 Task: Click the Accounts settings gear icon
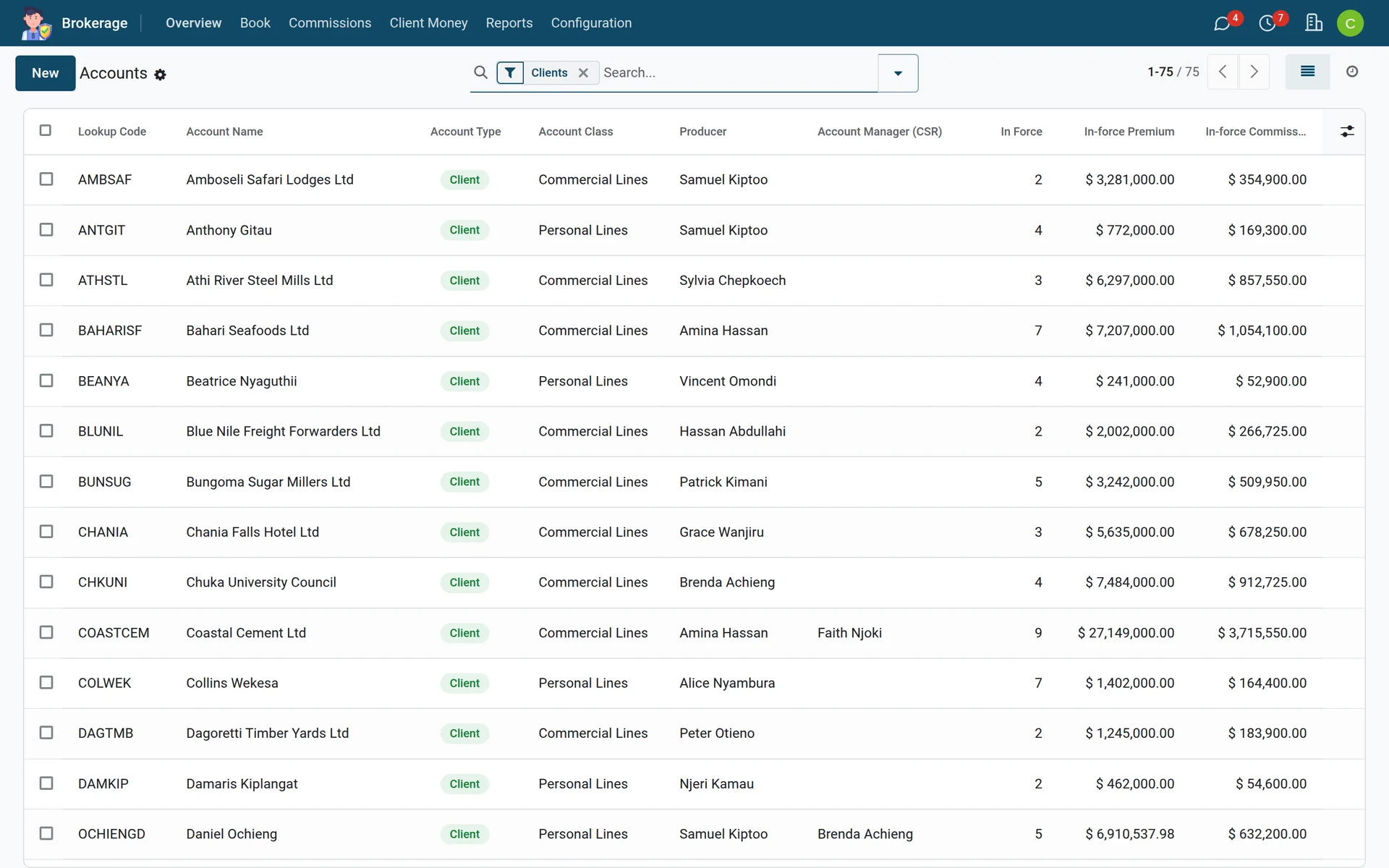pos(160,75)
